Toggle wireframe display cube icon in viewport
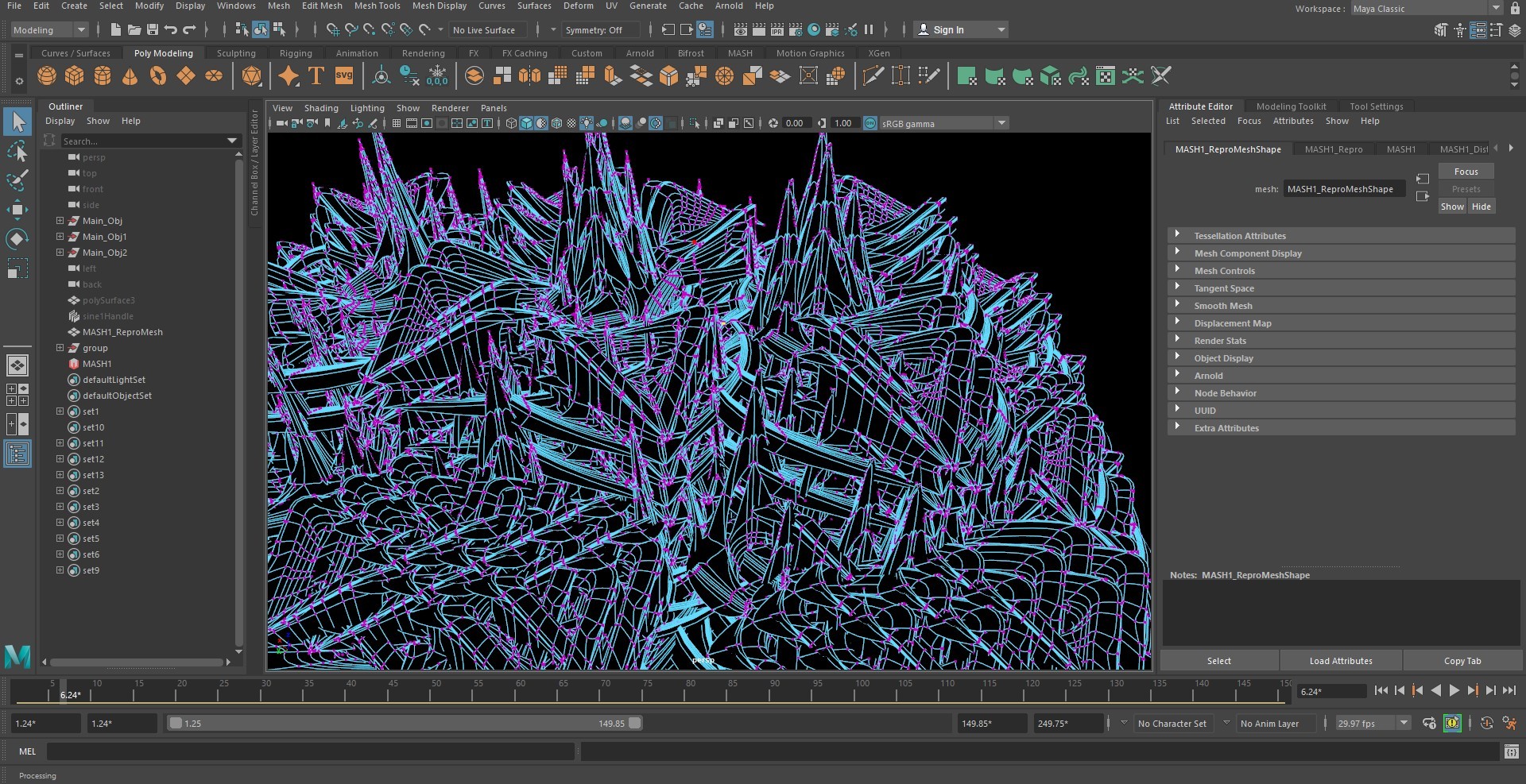 pyautogui.click(x=511, y=123)
